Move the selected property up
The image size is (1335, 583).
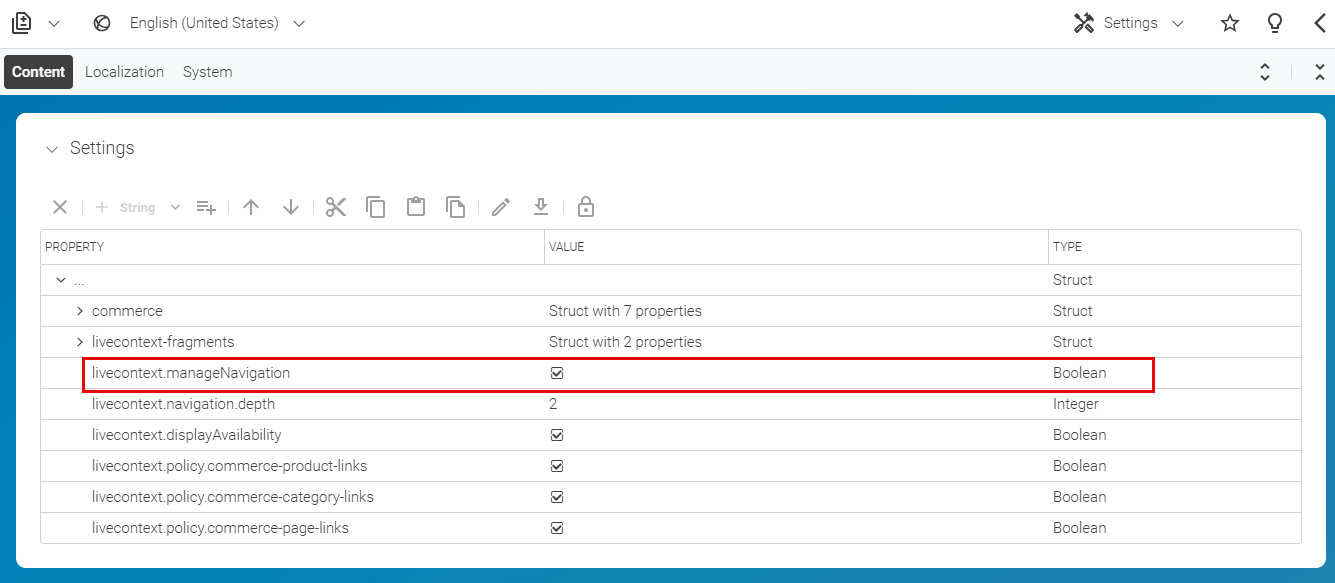click(x=251, y=206)
